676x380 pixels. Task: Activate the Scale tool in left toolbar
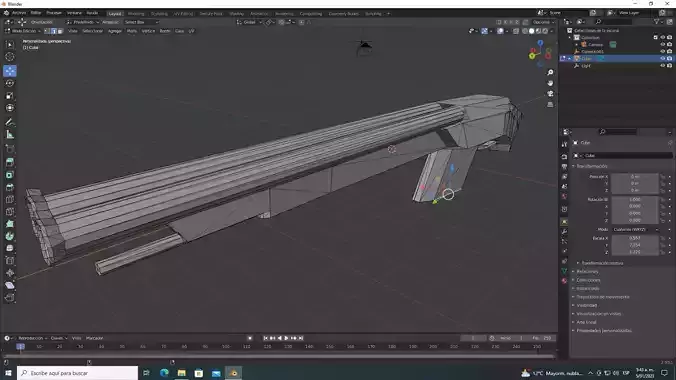tap(10, 96)
